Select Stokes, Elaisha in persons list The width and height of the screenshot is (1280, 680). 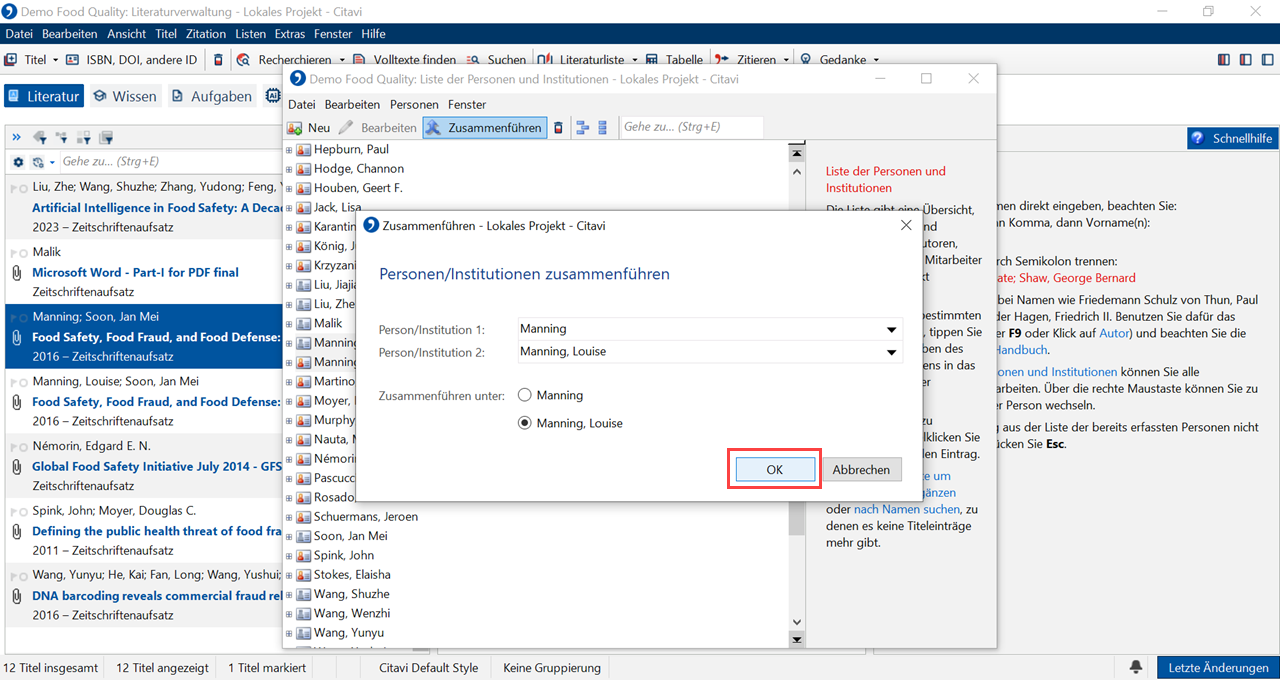coord(352,575)
